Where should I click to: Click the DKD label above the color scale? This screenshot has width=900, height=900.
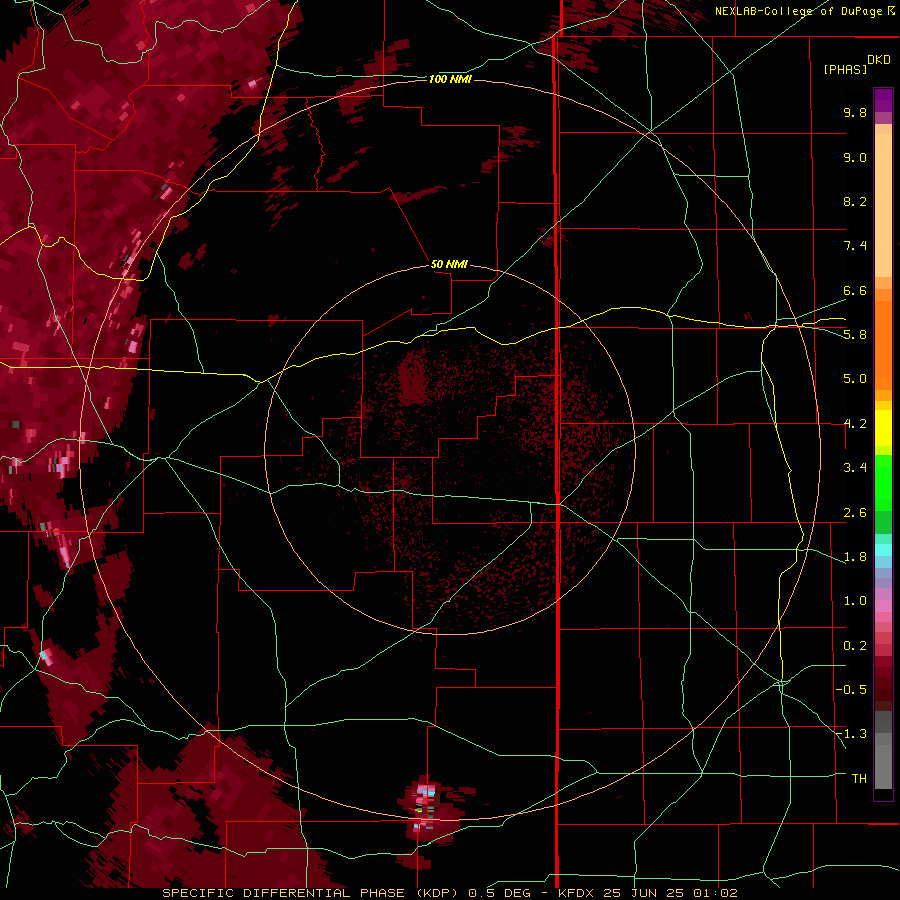(x=879, y=60)
